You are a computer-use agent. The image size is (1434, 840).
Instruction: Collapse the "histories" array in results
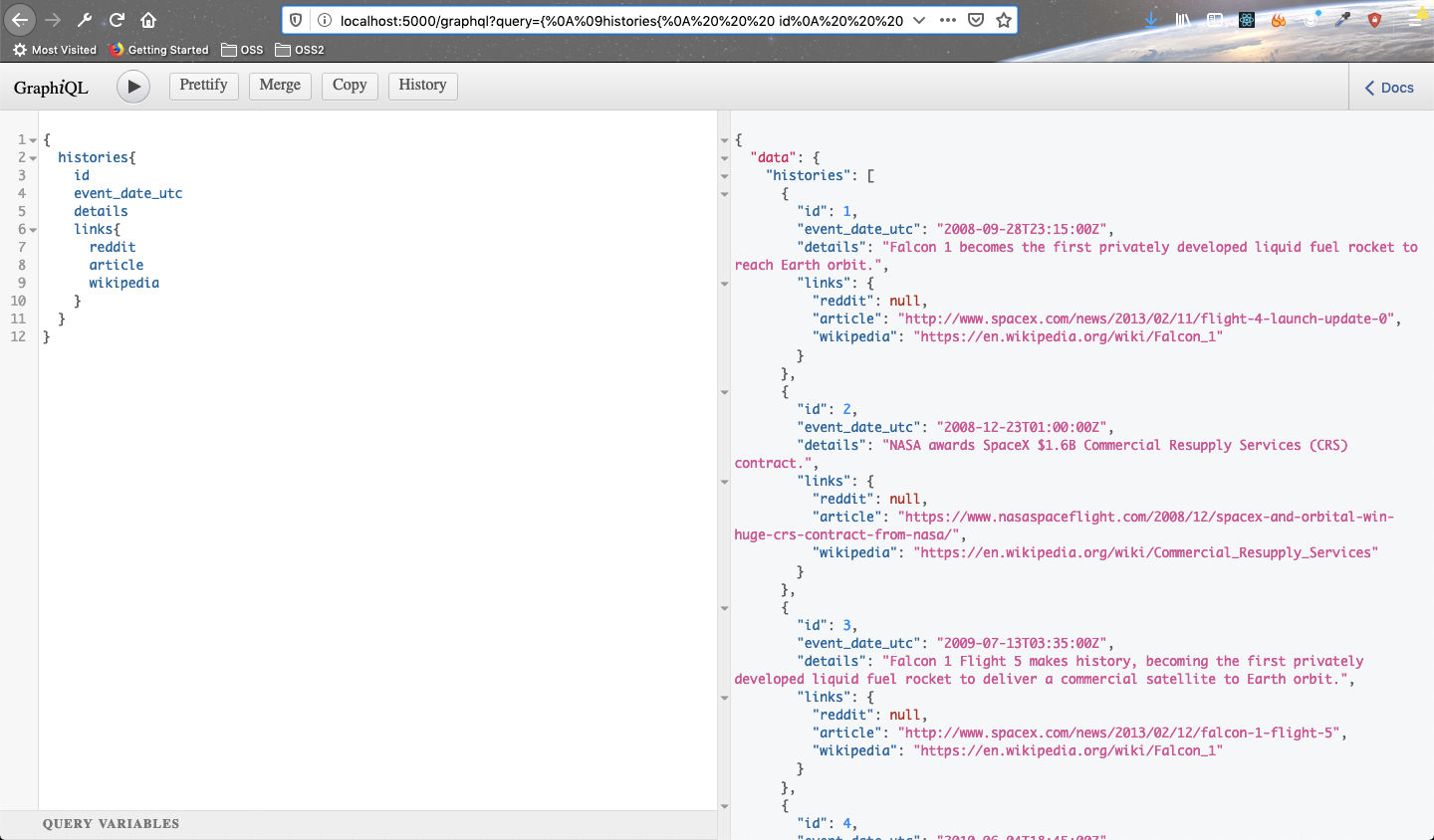(724, 176)
